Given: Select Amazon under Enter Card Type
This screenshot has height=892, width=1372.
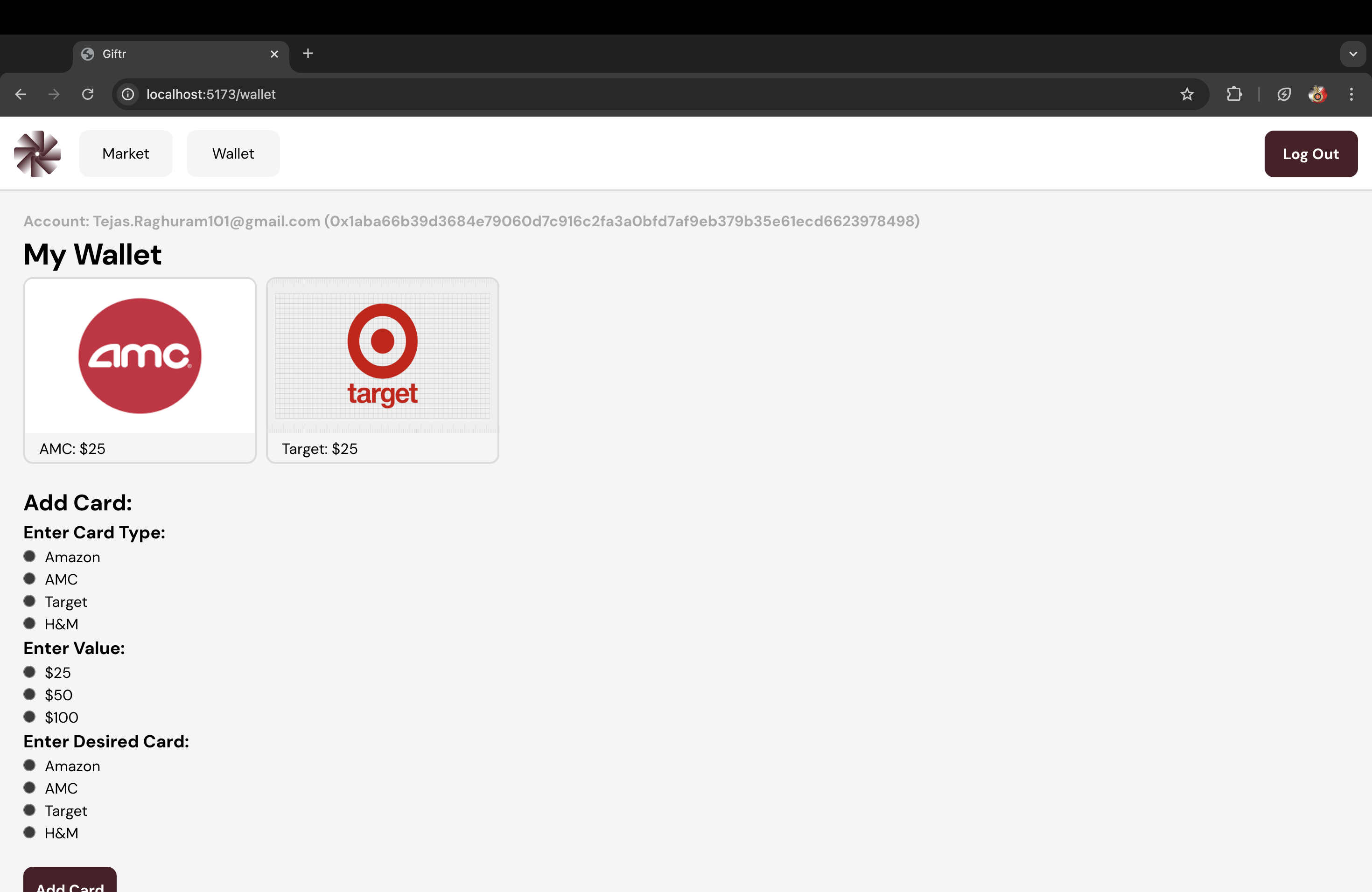Looking at the screenshot, I should tap(29, 557).
